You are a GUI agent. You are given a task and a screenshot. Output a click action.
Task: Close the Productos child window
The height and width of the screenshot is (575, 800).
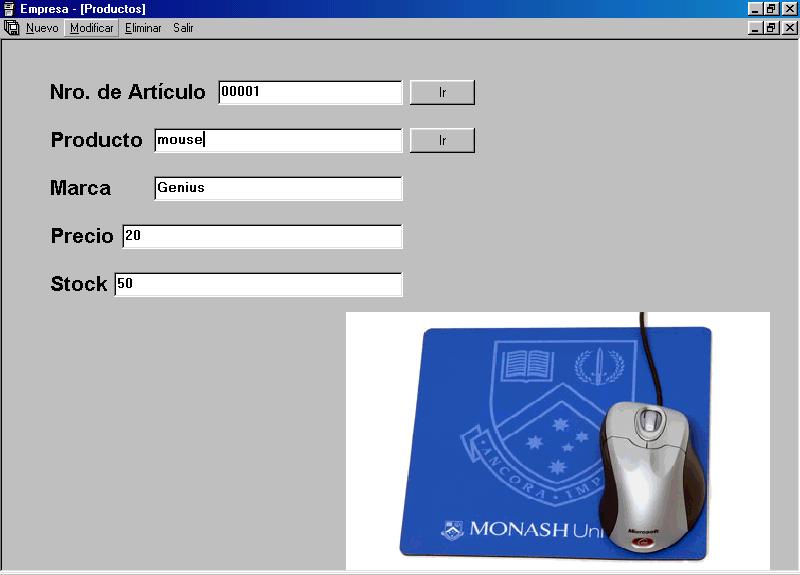(790, 28)
